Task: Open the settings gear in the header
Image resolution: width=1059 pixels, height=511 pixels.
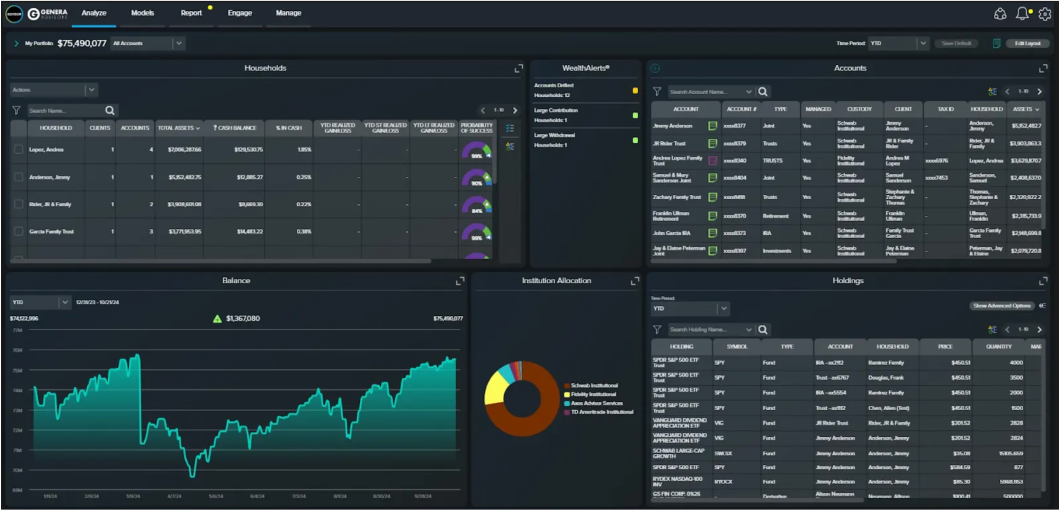Action: (x=1044, y=14)
